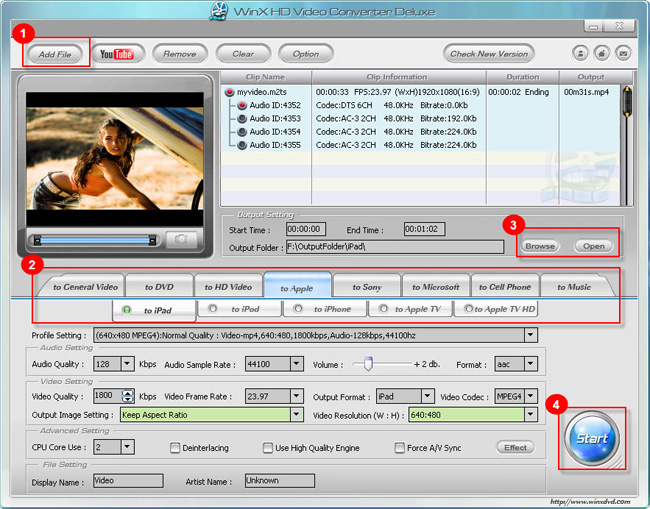Click the snapshot camera button under preview
Viewport: 650px width, 509px height.
181,239
